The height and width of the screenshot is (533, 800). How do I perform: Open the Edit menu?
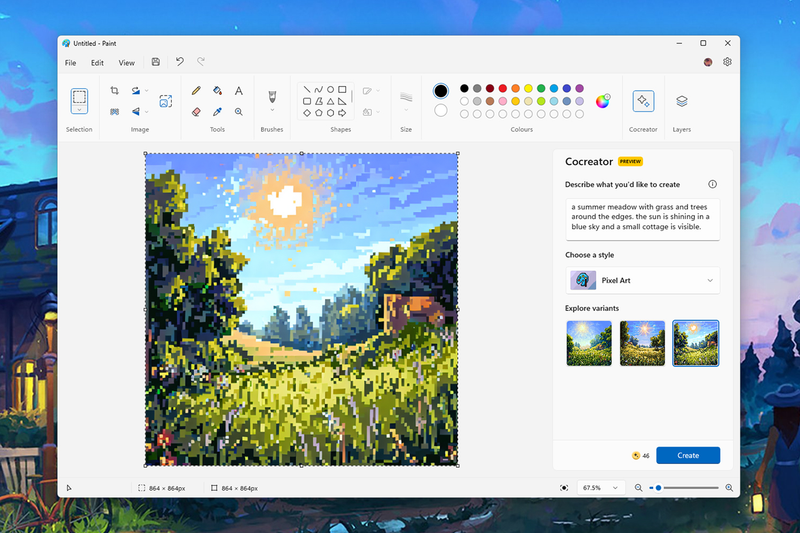97,63
